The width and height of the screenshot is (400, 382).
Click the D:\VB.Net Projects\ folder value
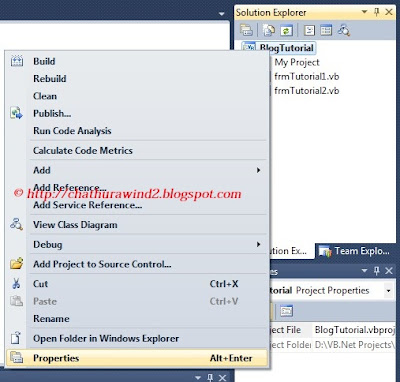pyautogui.click(x=354, y=344)
